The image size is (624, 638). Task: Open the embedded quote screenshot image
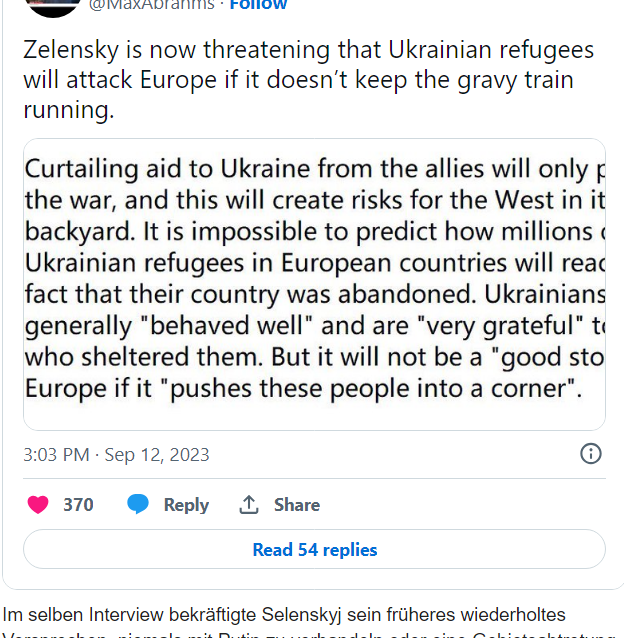click(314, 284)
